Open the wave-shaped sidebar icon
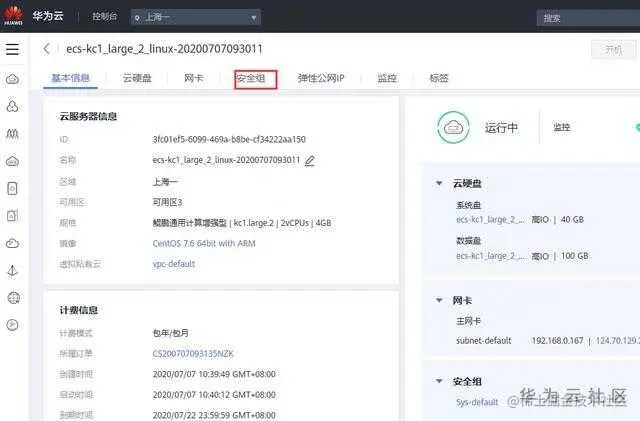 12,134
